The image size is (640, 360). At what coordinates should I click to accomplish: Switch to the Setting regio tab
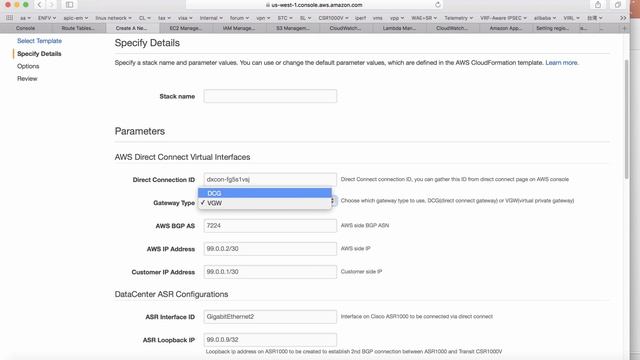[552, 28]
